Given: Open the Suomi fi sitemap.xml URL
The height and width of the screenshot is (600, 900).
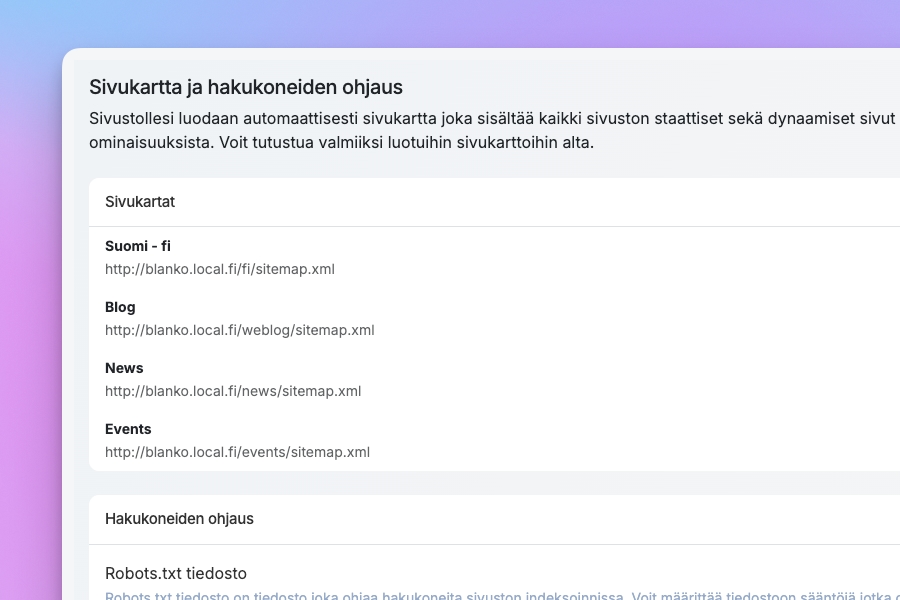Looking at the screenshot, I should point(219,269).
